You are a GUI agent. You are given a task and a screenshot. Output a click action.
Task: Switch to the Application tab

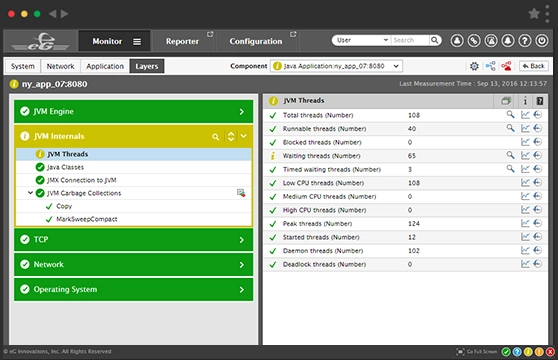(105, 66)
